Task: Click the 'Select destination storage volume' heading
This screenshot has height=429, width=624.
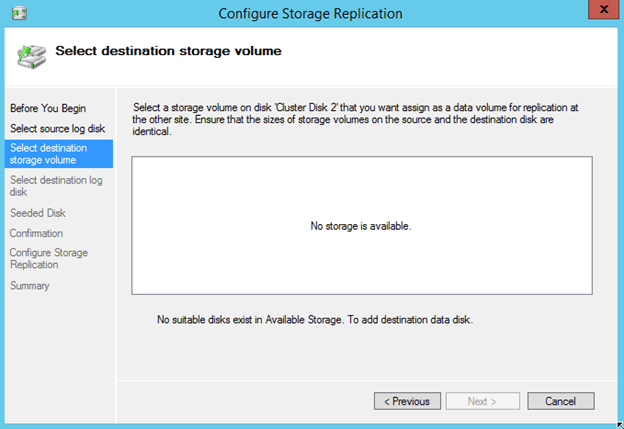Action: 168,50
